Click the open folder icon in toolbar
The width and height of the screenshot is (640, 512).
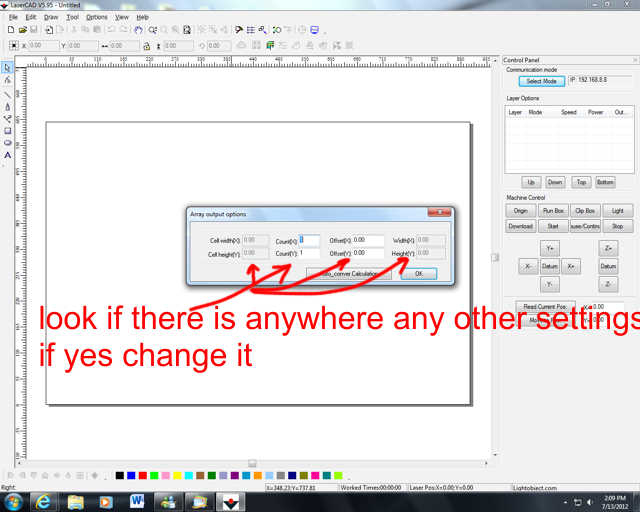coord(20,30)
